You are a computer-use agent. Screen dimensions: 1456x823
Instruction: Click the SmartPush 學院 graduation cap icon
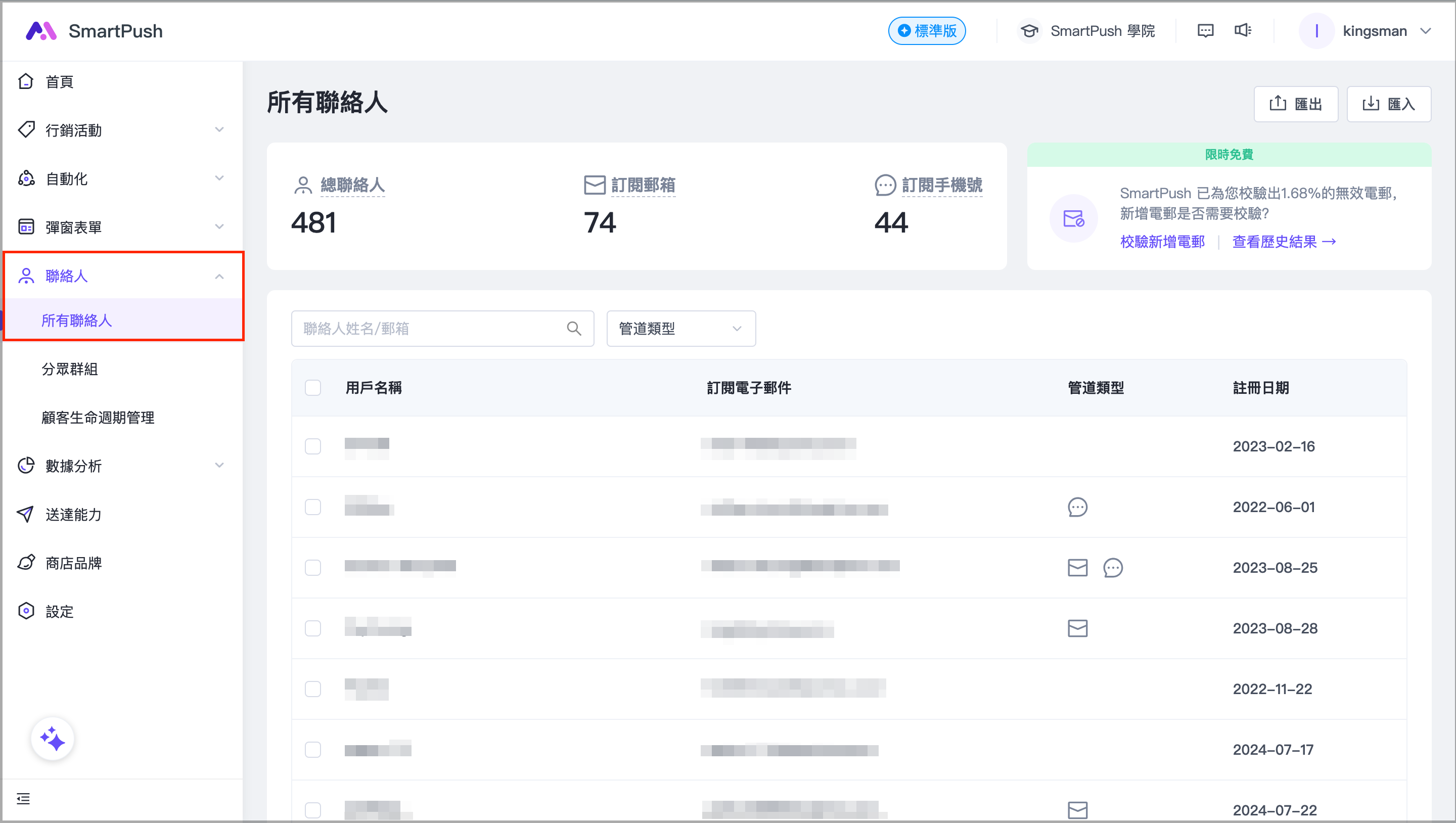(1029, 30)
